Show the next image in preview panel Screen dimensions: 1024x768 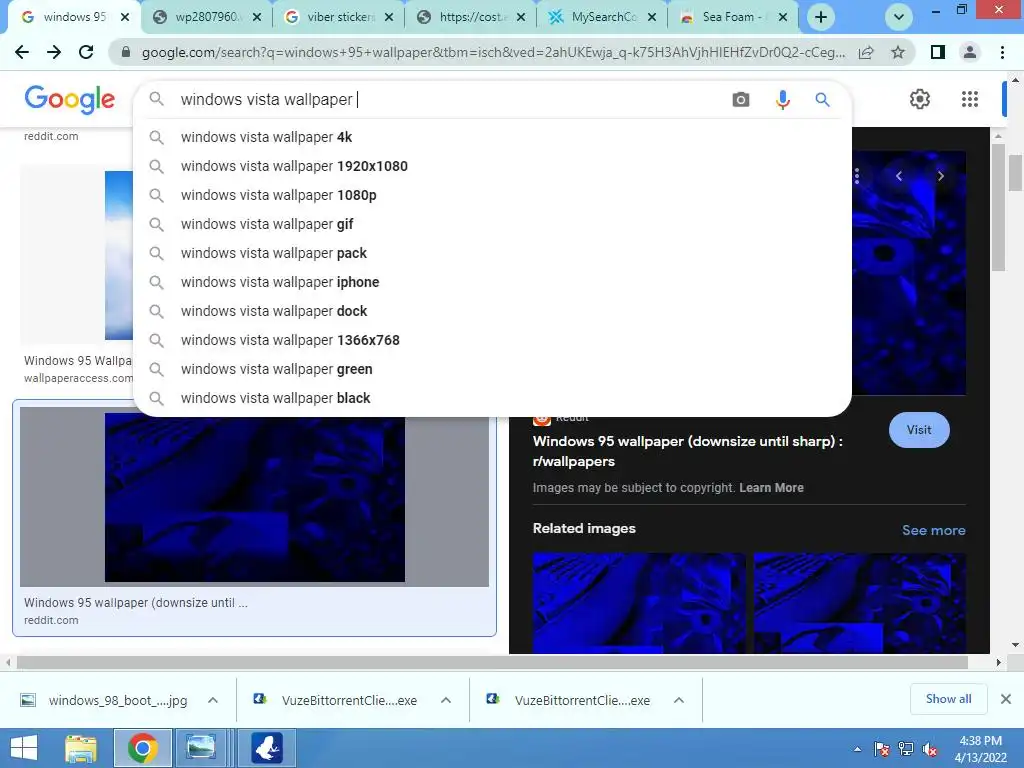point(940,176)
